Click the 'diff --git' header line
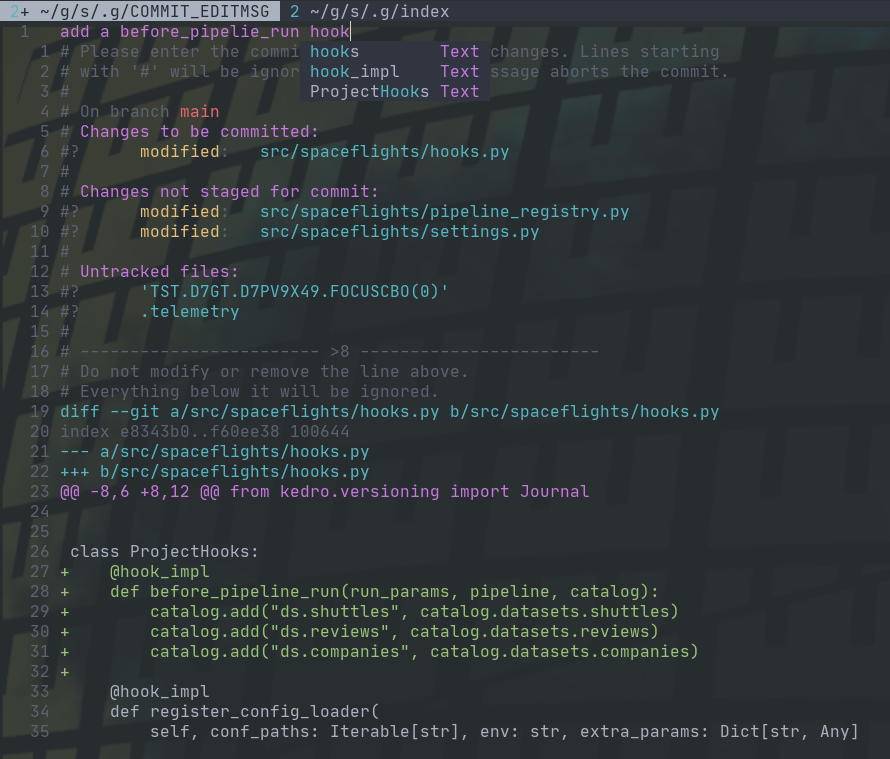Viewport: 890px width, 759px height. (389, 412)
